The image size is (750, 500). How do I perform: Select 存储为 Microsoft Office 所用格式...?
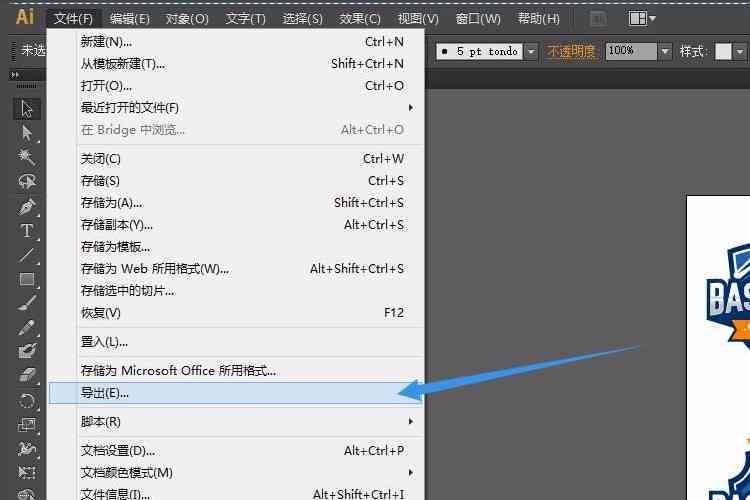click(x=236, y=371)
